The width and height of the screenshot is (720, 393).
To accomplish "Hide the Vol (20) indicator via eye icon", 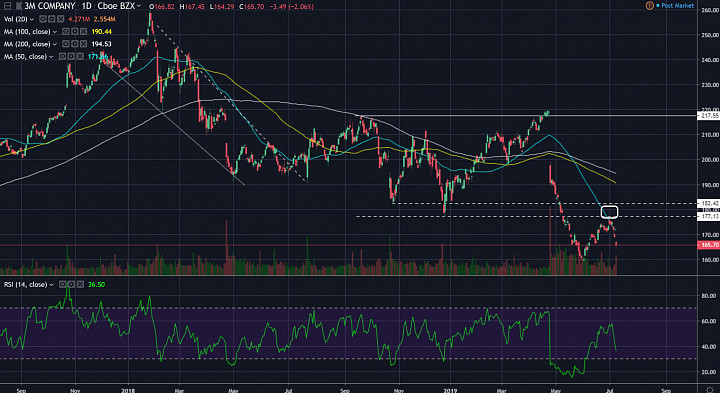I will click(42, 19).
